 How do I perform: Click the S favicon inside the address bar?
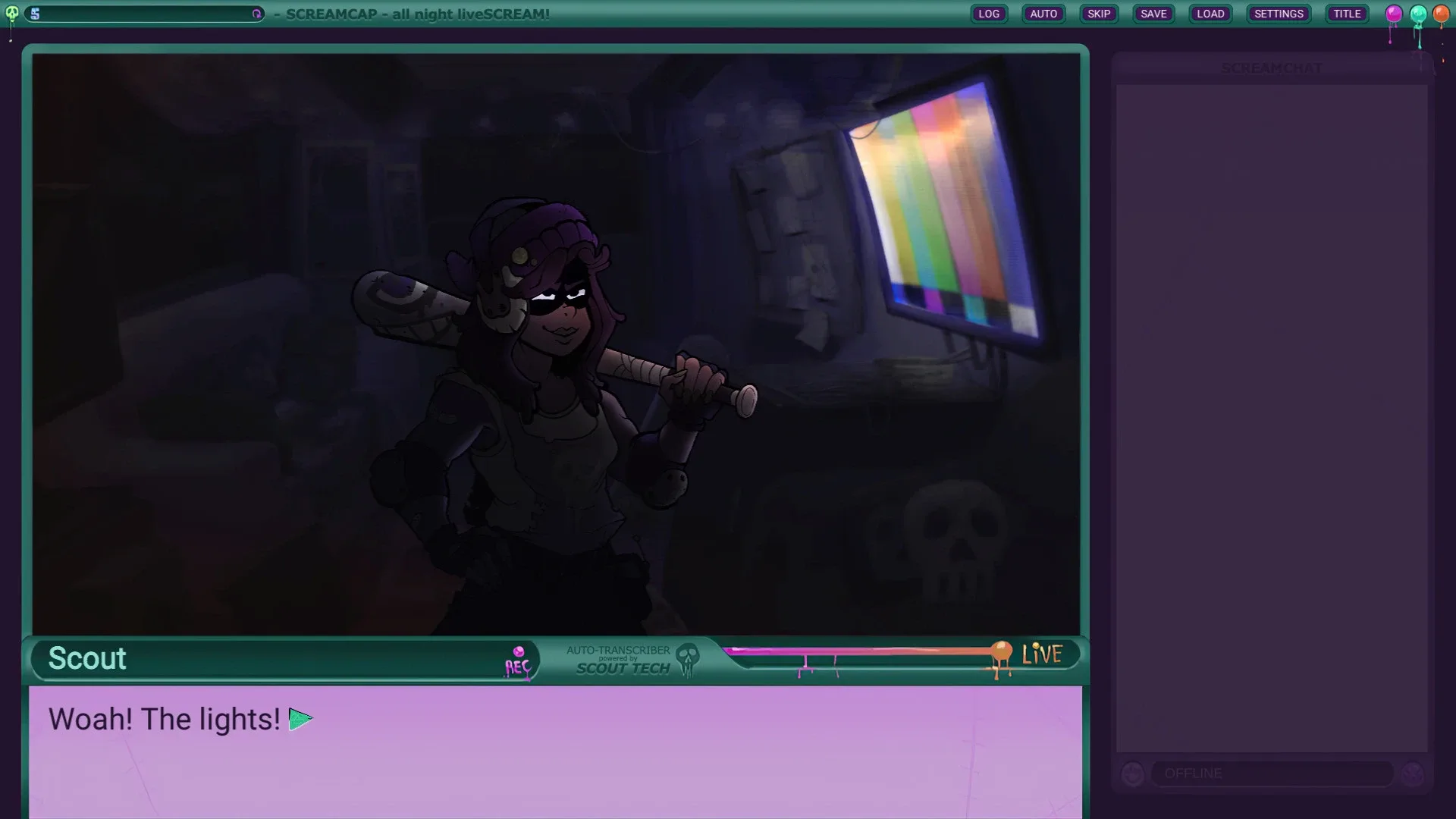tap(34, 14)
